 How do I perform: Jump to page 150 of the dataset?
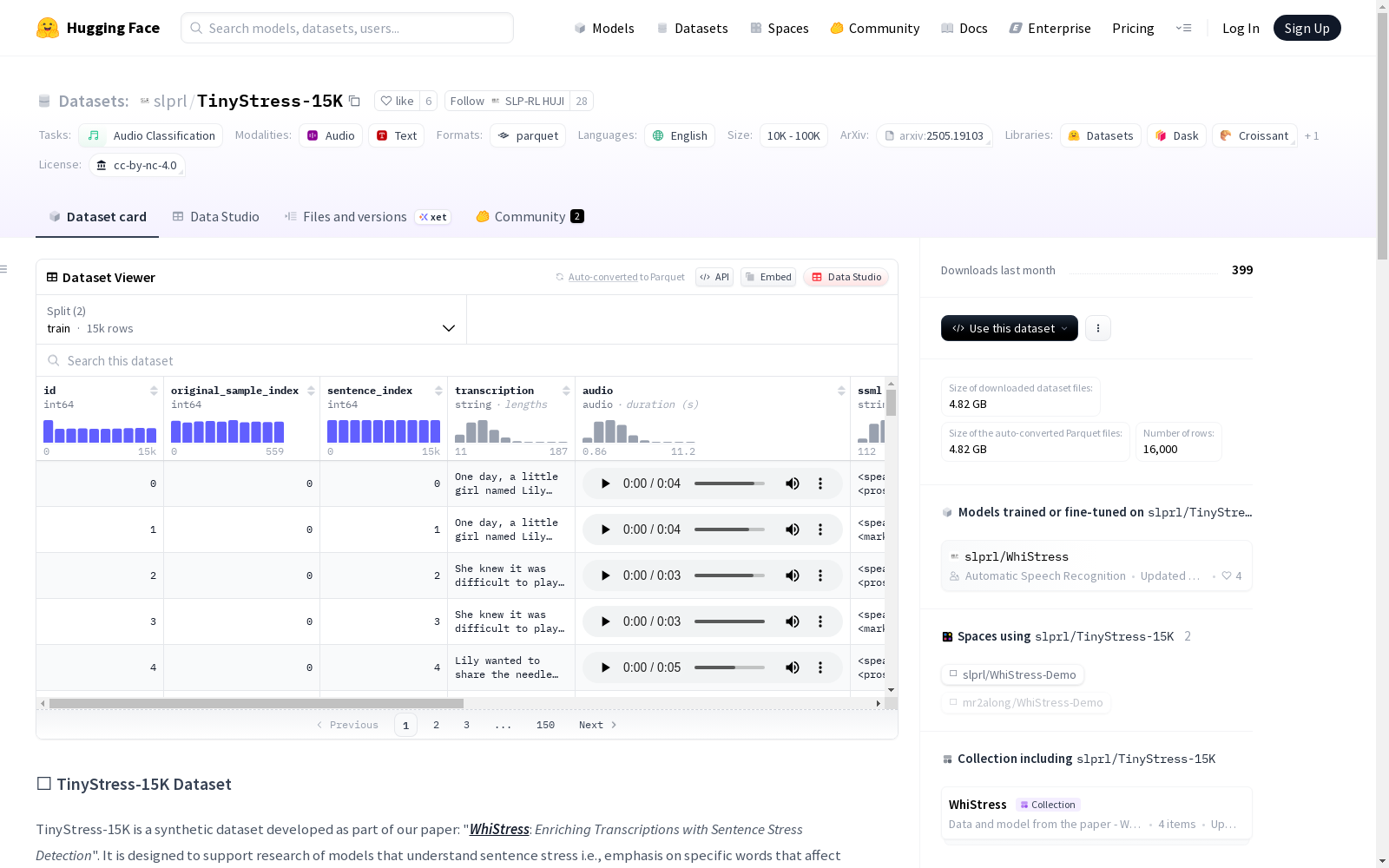[x=545, y=725]
